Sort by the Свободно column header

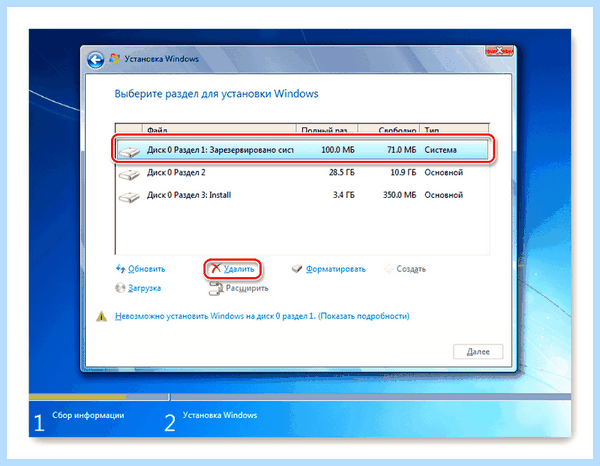(x=388, y=129)
